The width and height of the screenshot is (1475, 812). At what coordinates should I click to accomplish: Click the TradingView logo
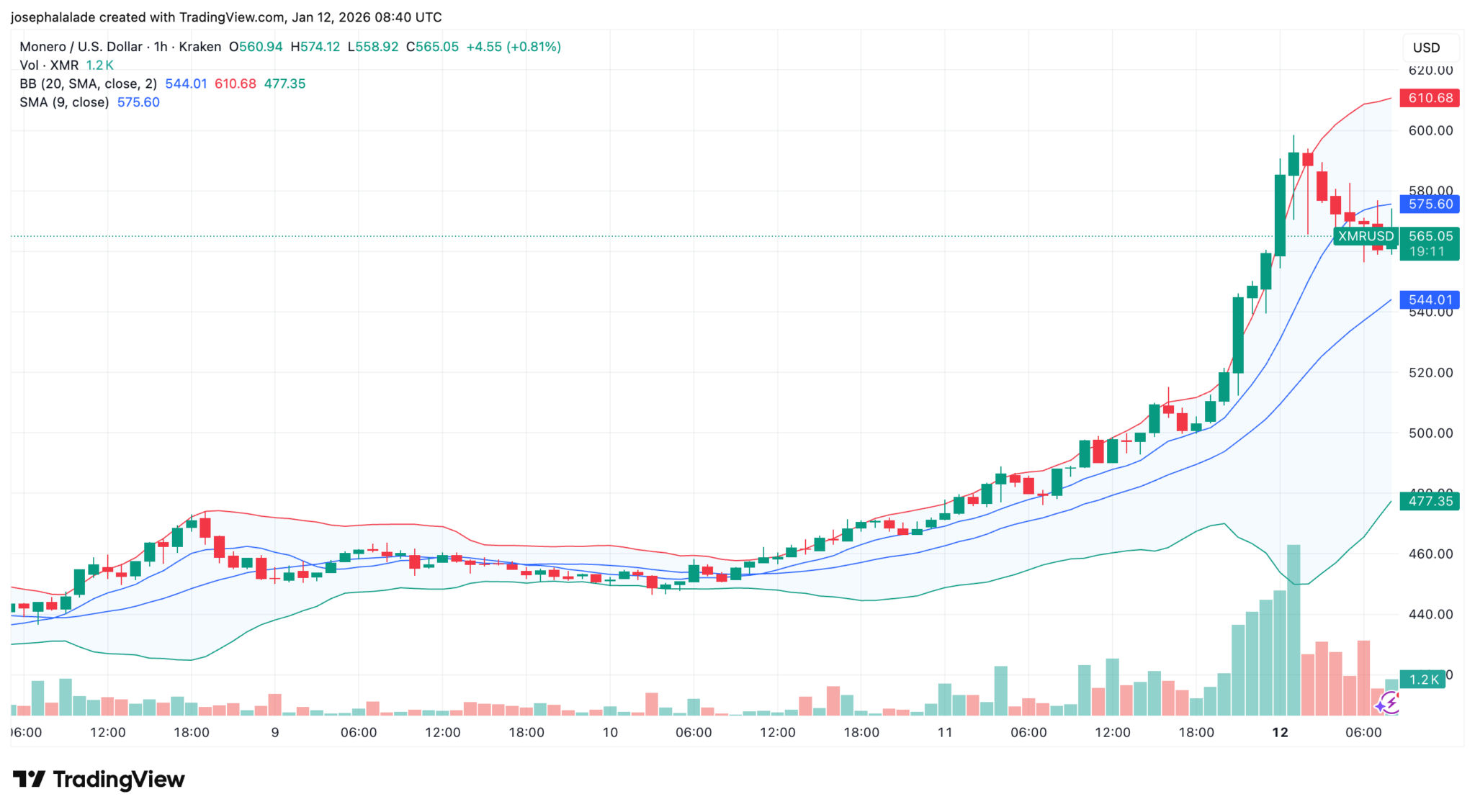(x=99, y=780)
